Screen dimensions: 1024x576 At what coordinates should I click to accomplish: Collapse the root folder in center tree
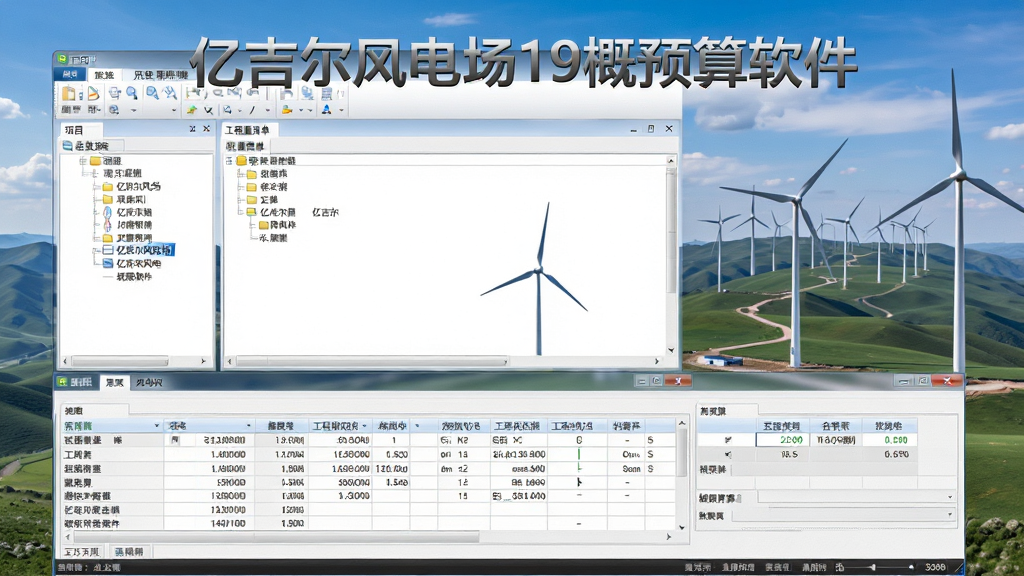click(229, 161)
